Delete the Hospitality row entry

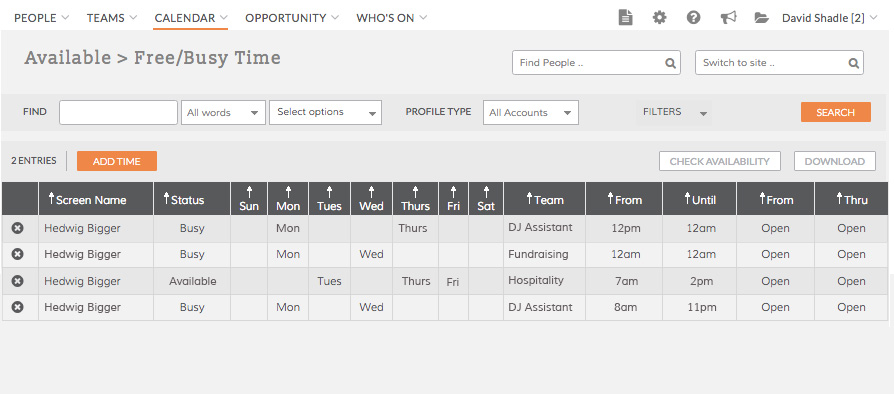tap(18, 281)
